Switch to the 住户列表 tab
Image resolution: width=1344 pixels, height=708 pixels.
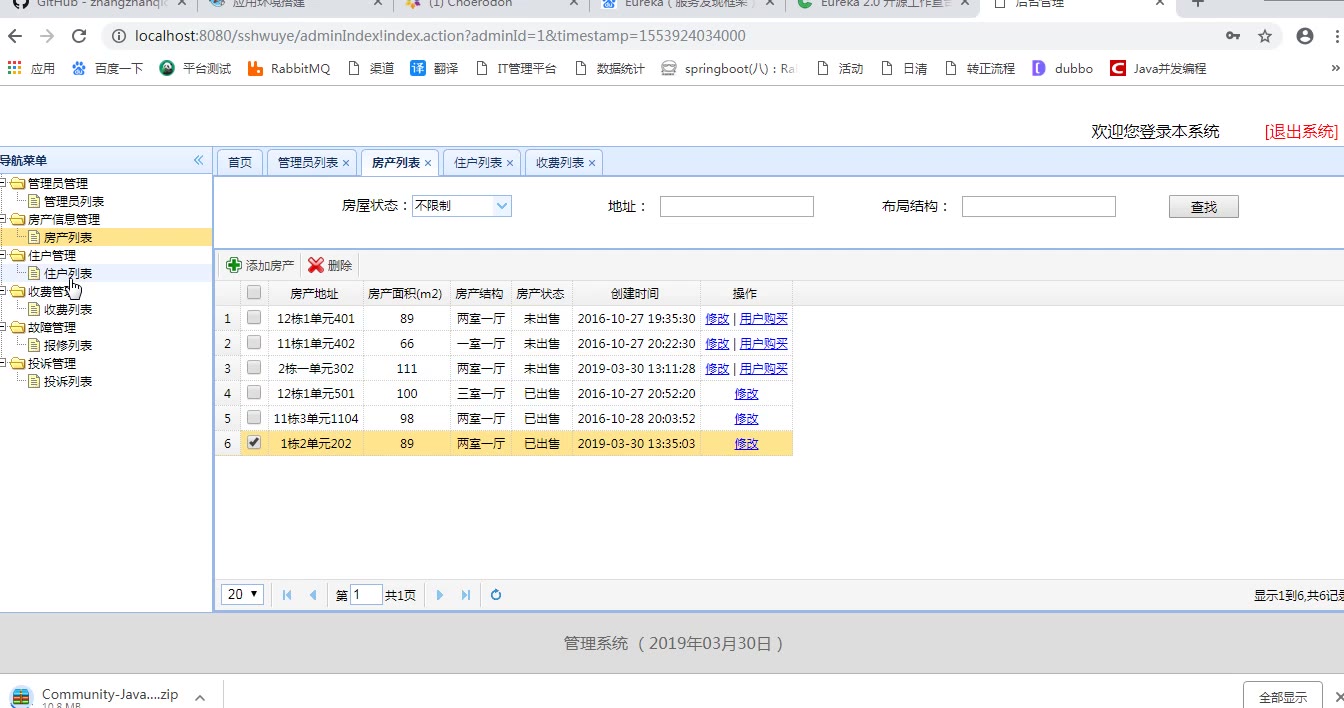[x=477, y=162]
